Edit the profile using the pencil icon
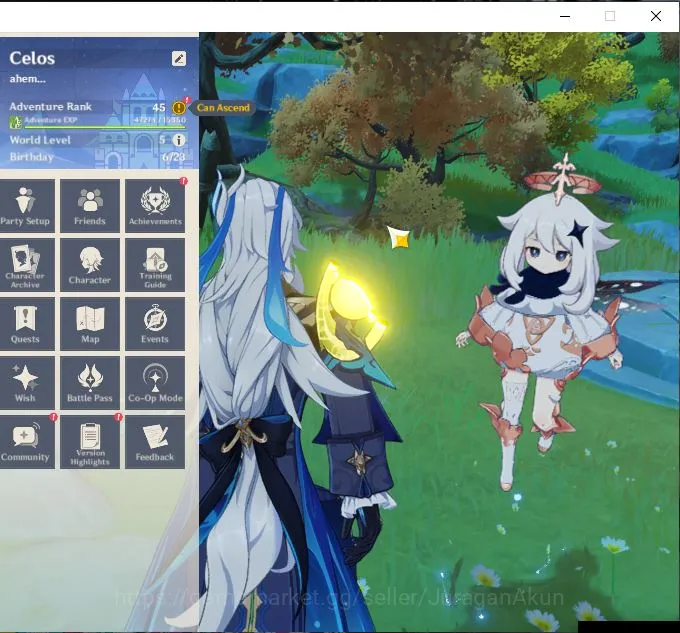 [x=179, y=58]
